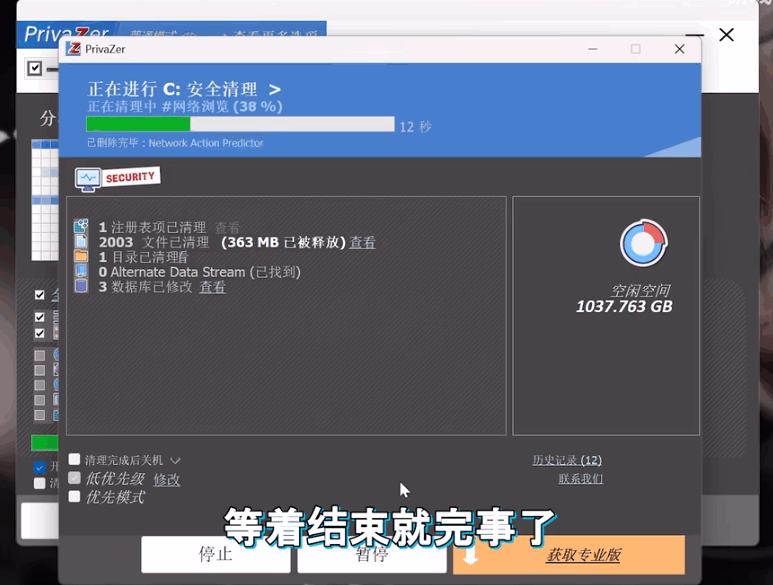Click the Alternate Data Stream row icon
The width and height of the screenshot is (773, 585).
(81, 271)
